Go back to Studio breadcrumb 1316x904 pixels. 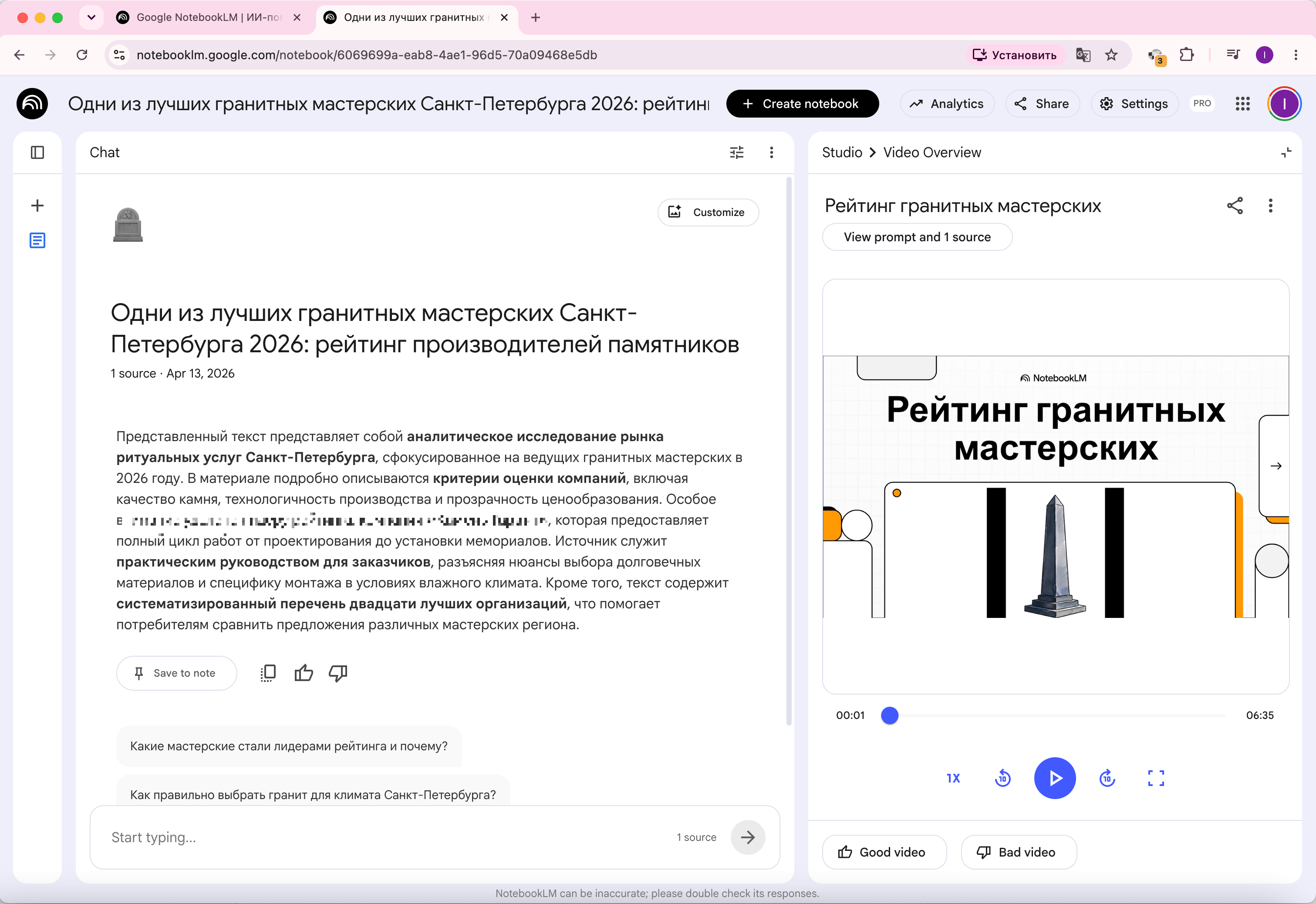coord(842,152)
